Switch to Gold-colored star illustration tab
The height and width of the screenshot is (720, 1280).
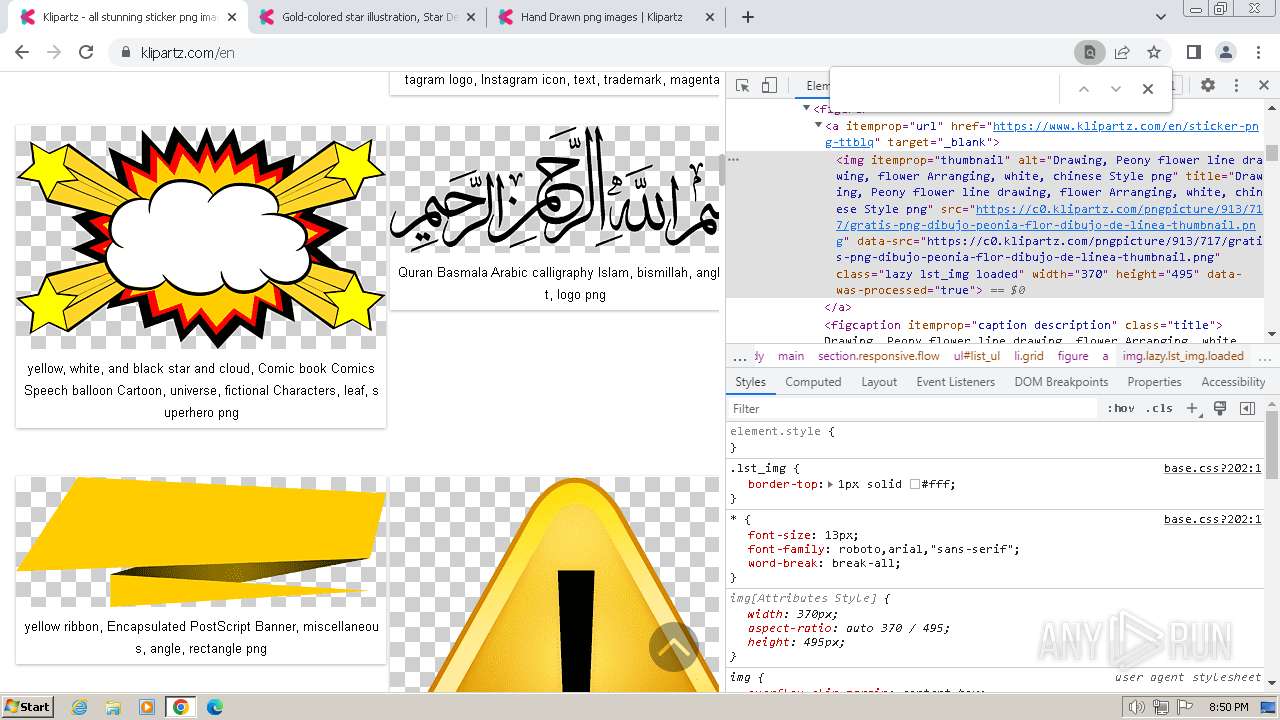tap(368, 17)
